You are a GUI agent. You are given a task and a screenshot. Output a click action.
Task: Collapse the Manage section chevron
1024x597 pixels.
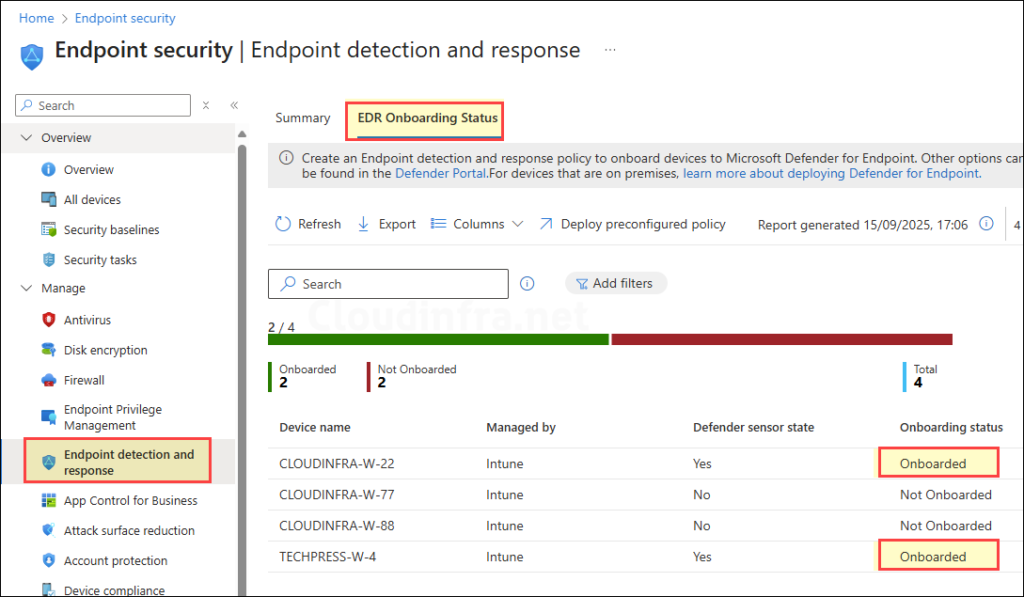tap(26, 288)
